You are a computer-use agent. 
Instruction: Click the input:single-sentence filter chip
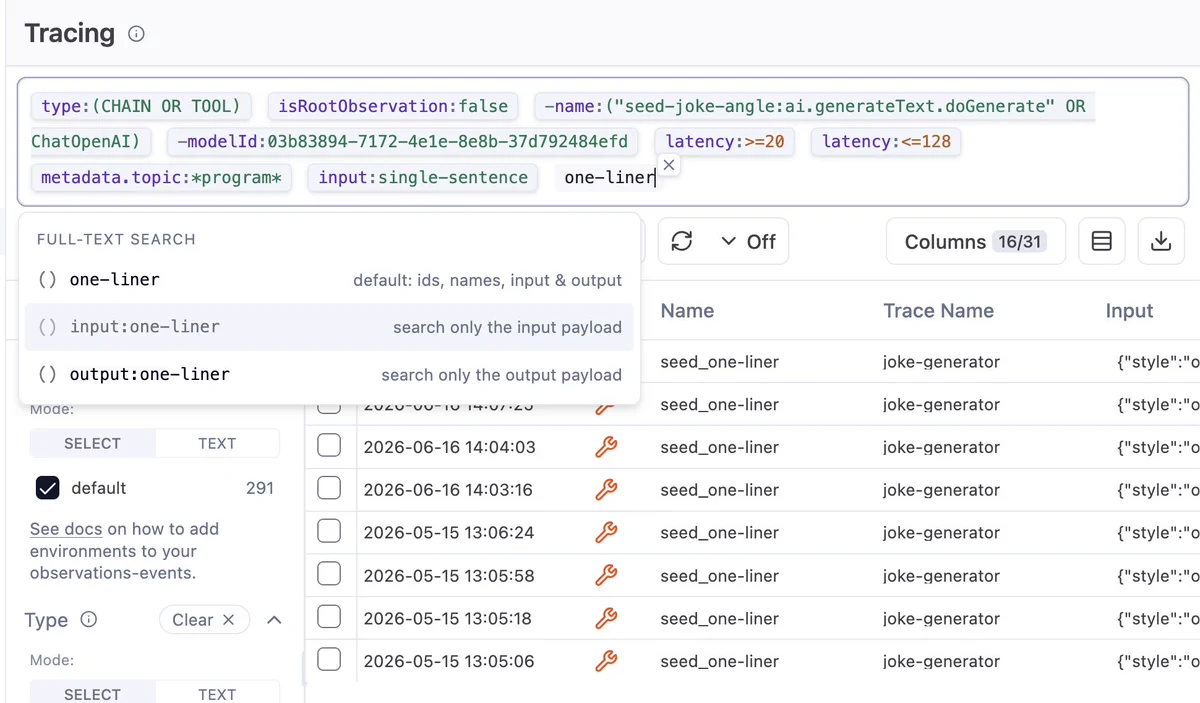coord(423,178)
